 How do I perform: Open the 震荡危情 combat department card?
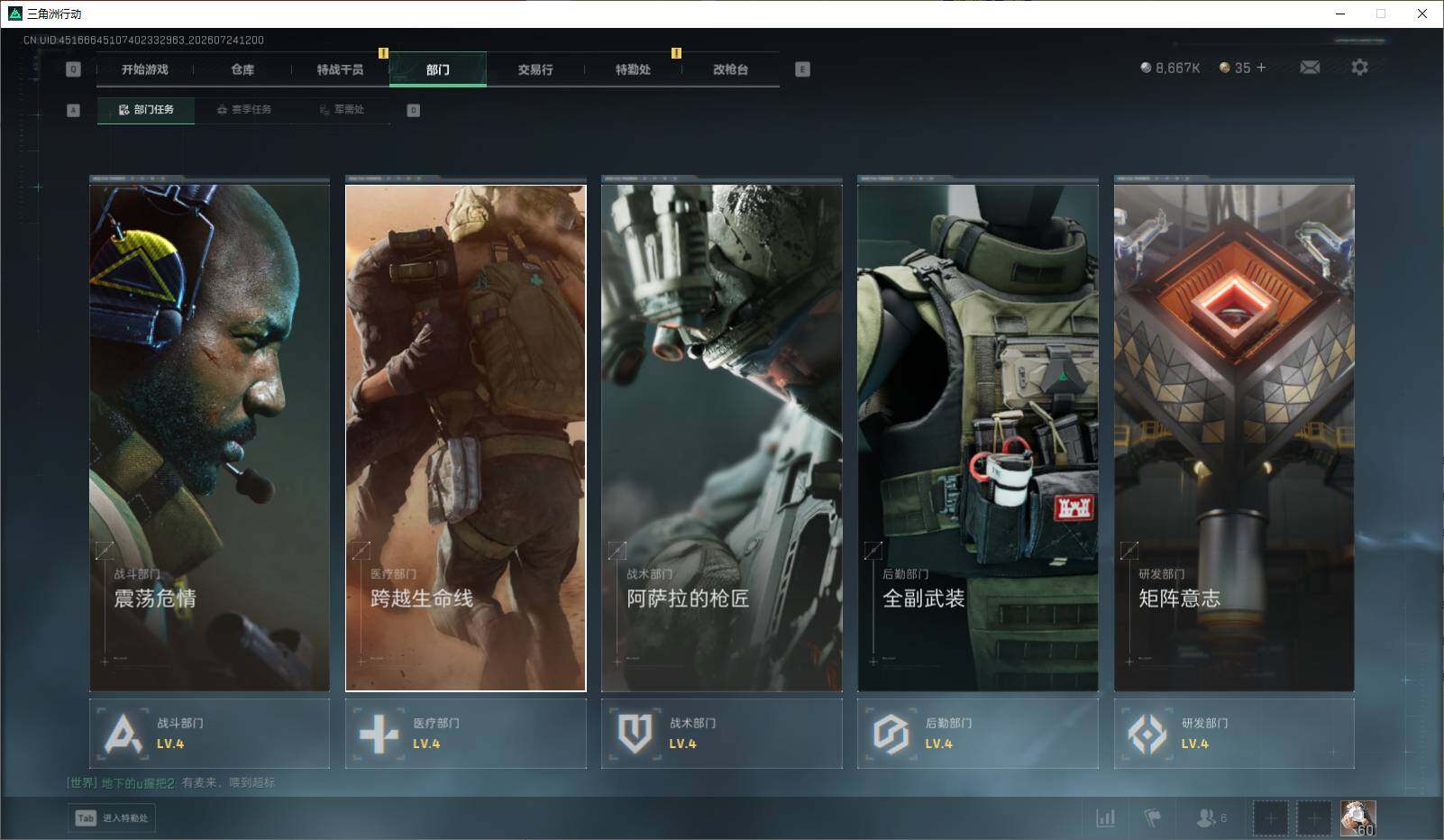pos(209,438)
